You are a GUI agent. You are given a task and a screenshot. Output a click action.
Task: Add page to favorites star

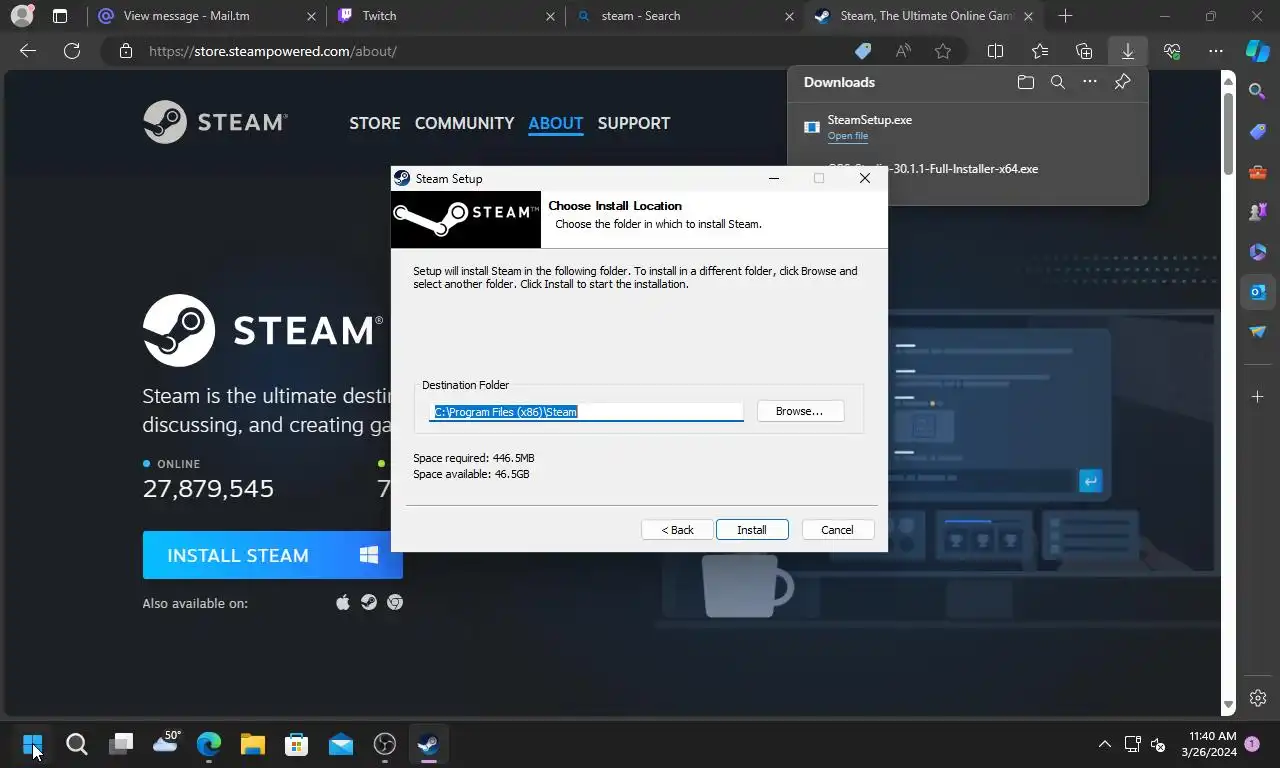tap(943, 51)
